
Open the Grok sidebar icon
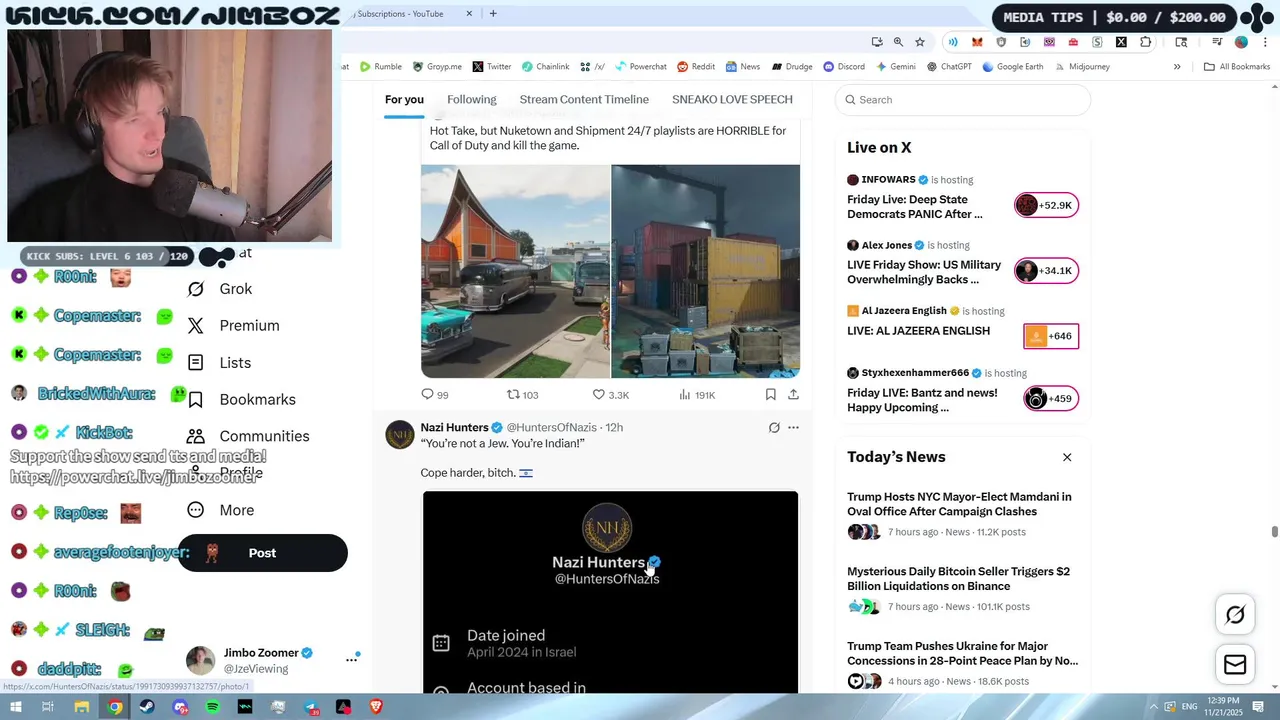196,289
